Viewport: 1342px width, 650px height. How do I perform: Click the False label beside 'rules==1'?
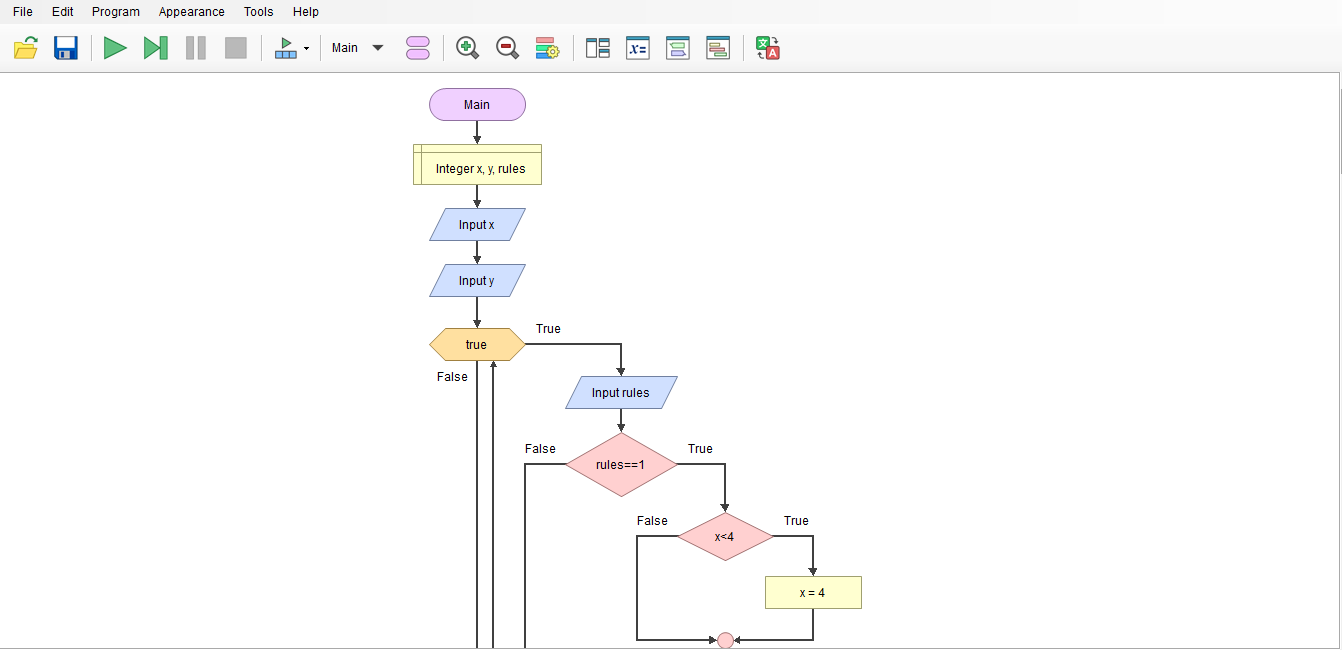[x=540, y=449]
